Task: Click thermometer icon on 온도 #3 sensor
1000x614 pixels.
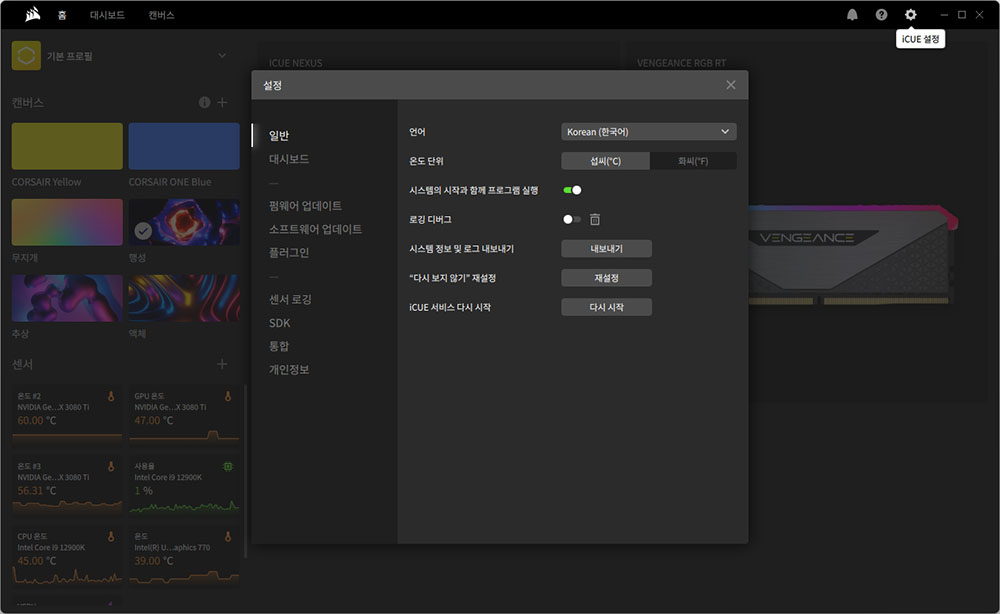Action: coord(111,467)
